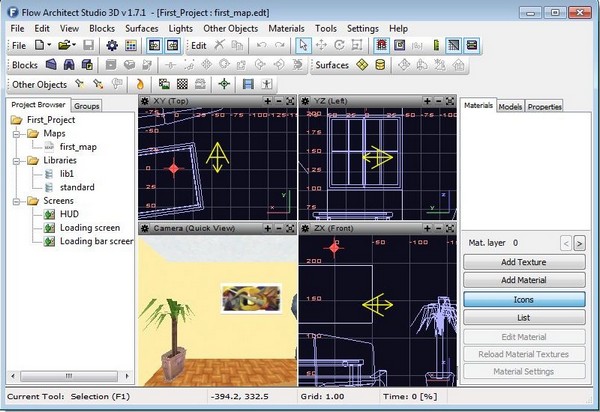600x412 pixels.
Task: Click the blue film strip icon
Action: coord(248,84)
